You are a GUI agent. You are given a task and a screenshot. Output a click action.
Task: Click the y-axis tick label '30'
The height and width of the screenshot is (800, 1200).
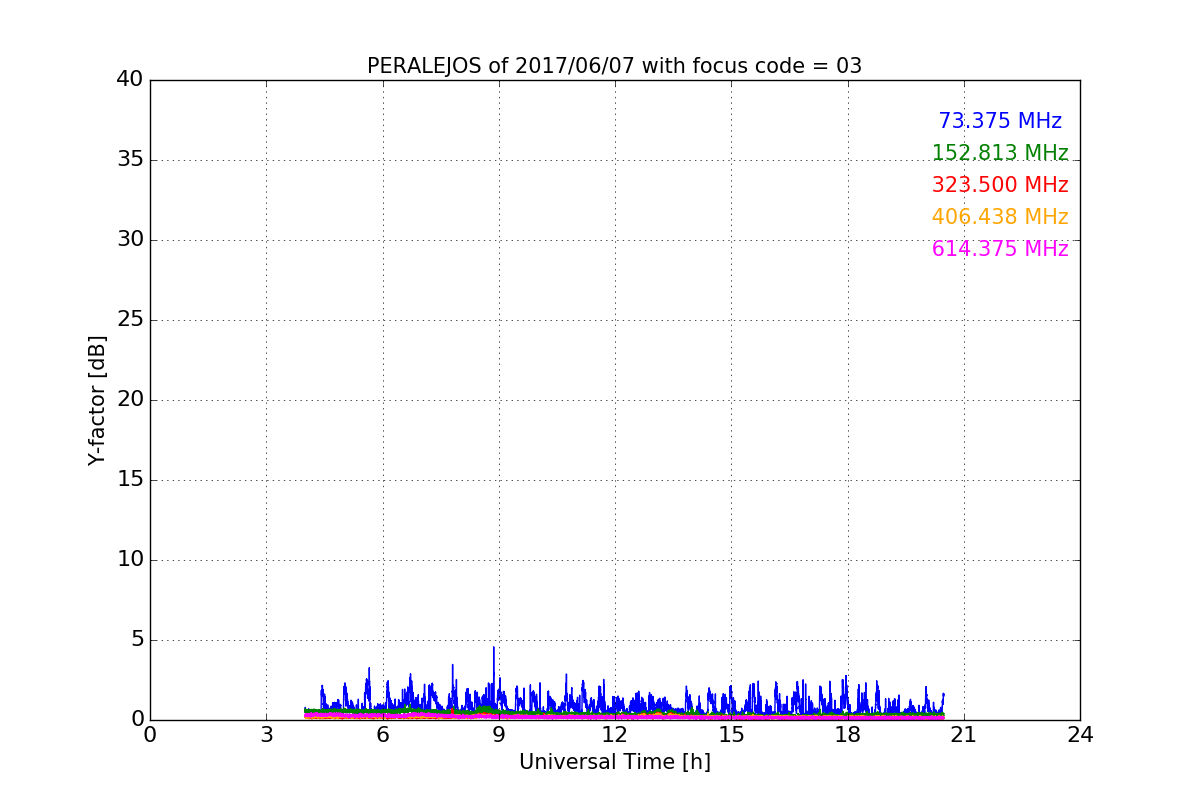130,239
